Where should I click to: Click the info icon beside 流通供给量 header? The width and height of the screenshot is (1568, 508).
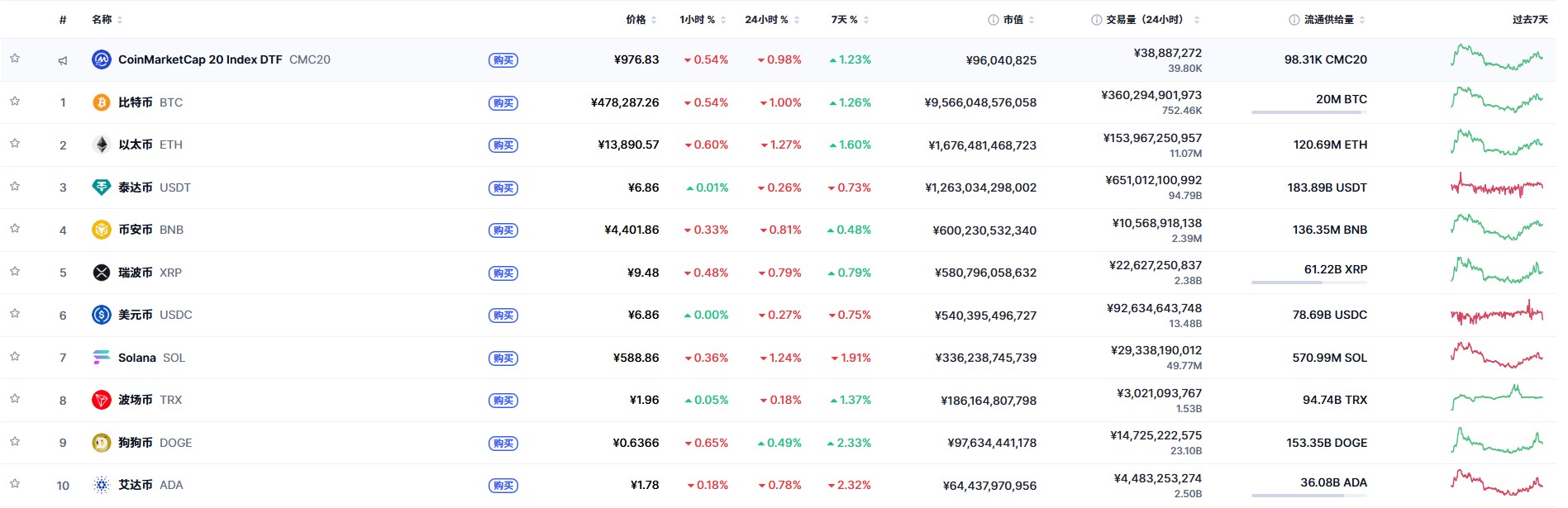1294,20
